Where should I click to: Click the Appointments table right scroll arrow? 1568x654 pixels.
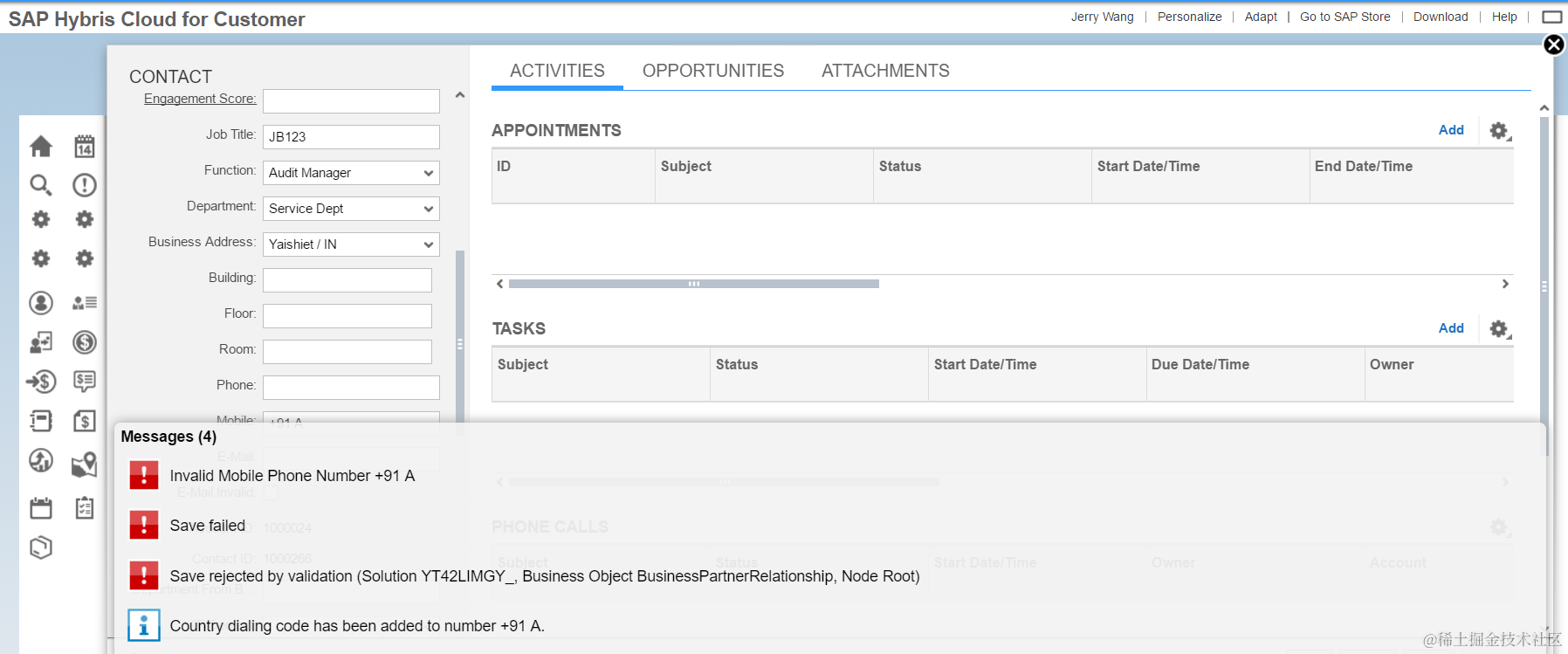coord(1505,284)
